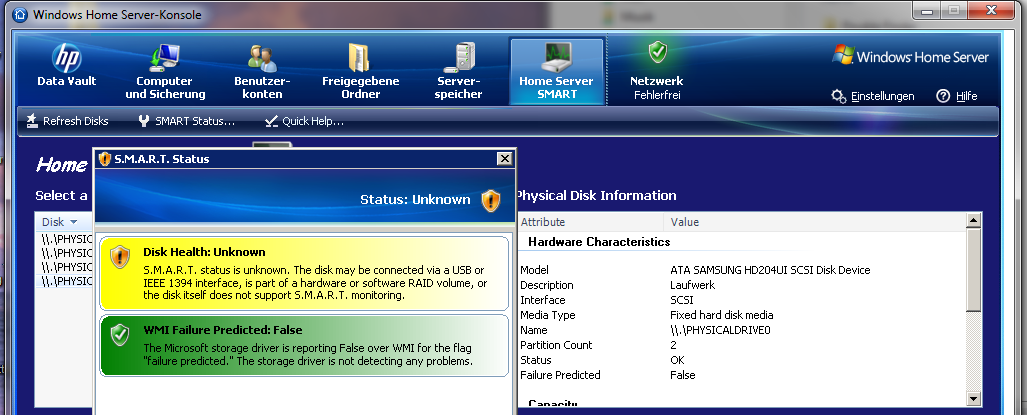
Task: Select the first \\.\PHYSIC disk row
Action: point(64,239)
